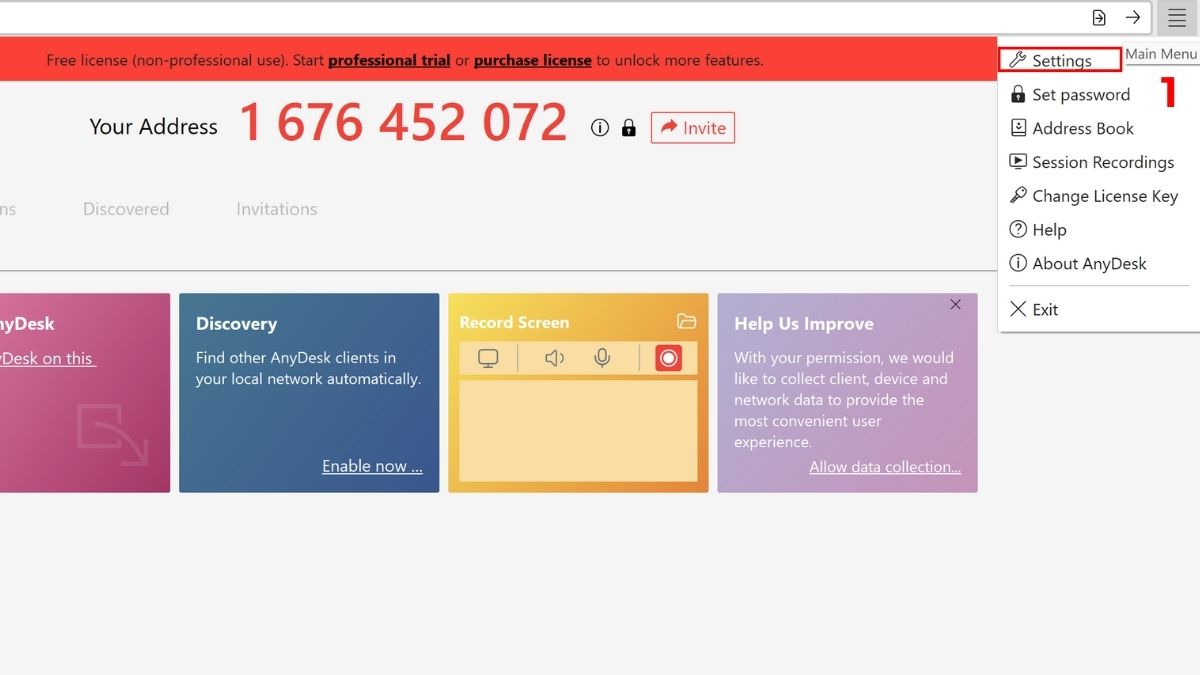Viewport: 1200px width, 675px height.
Task: Click the key icon beside Change License Key
Action: click(1018, 195)
